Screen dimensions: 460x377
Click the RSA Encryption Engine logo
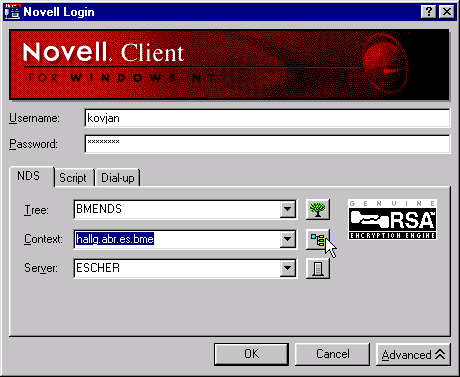(392, 219)
